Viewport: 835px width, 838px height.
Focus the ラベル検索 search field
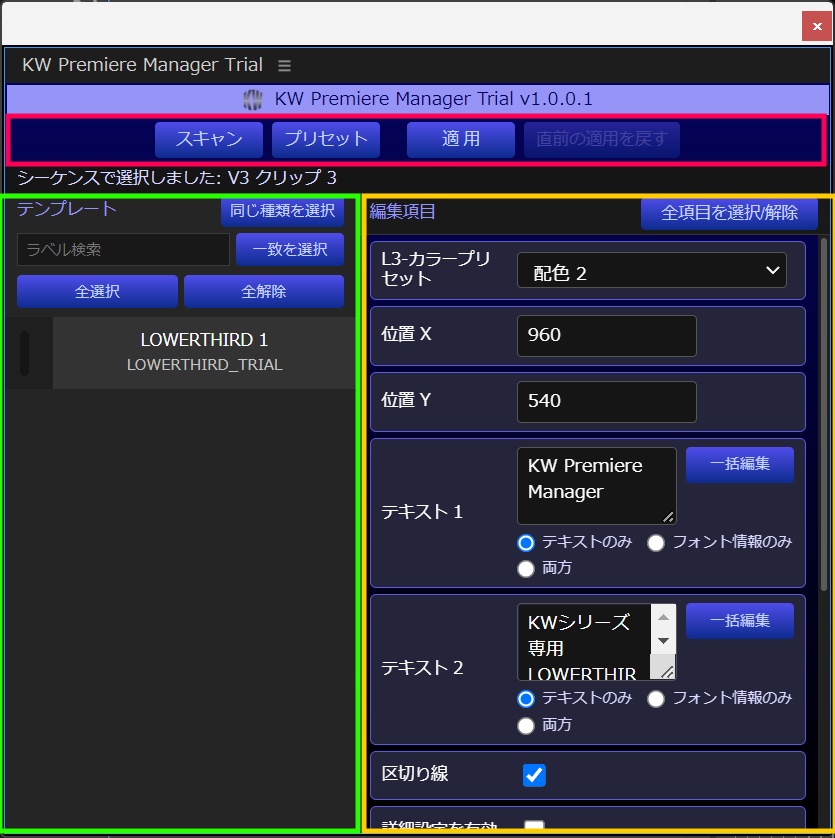123,250
